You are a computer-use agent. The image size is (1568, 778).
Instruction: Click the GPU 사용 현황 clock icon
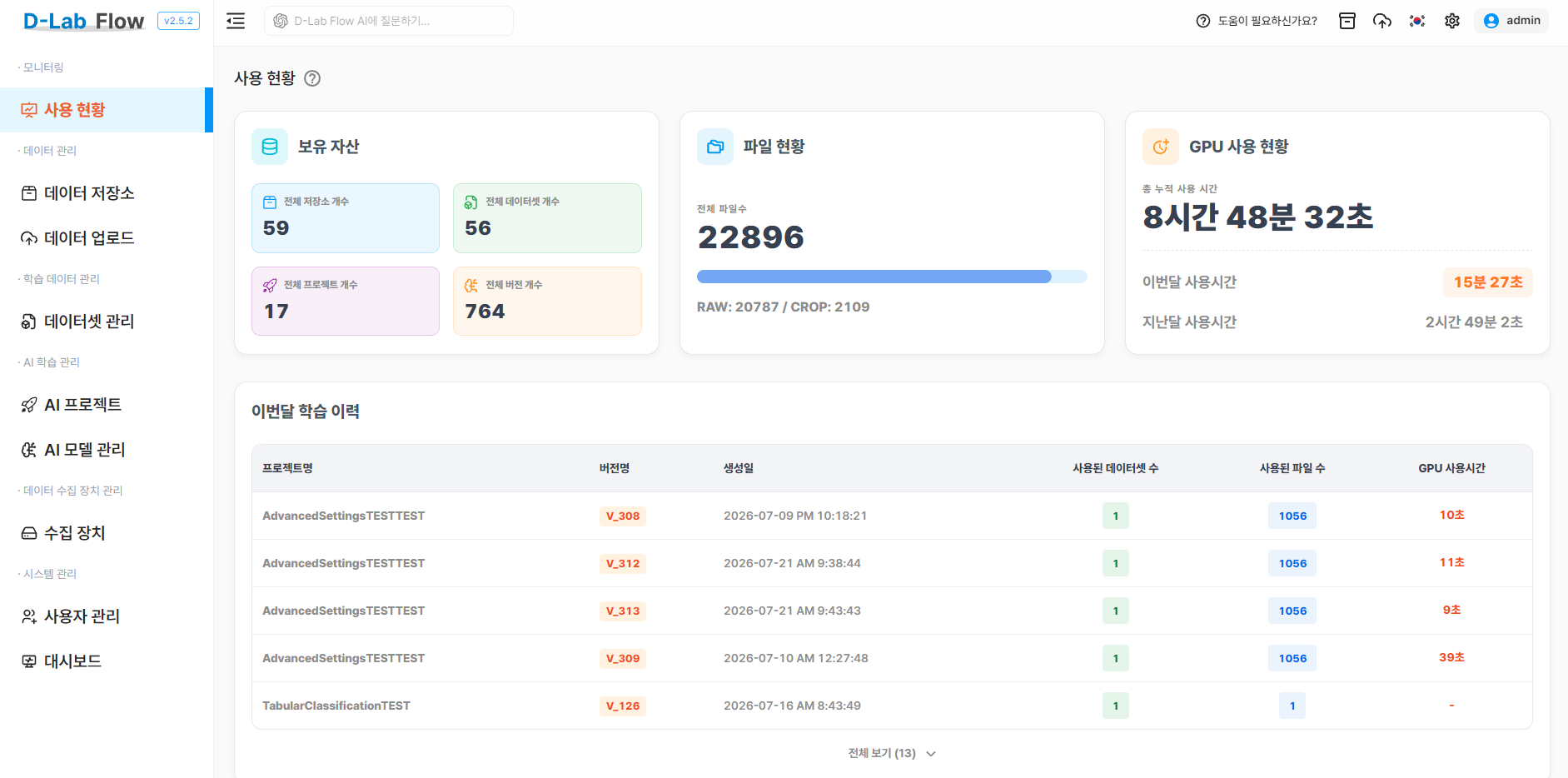tap(1161, 147)
